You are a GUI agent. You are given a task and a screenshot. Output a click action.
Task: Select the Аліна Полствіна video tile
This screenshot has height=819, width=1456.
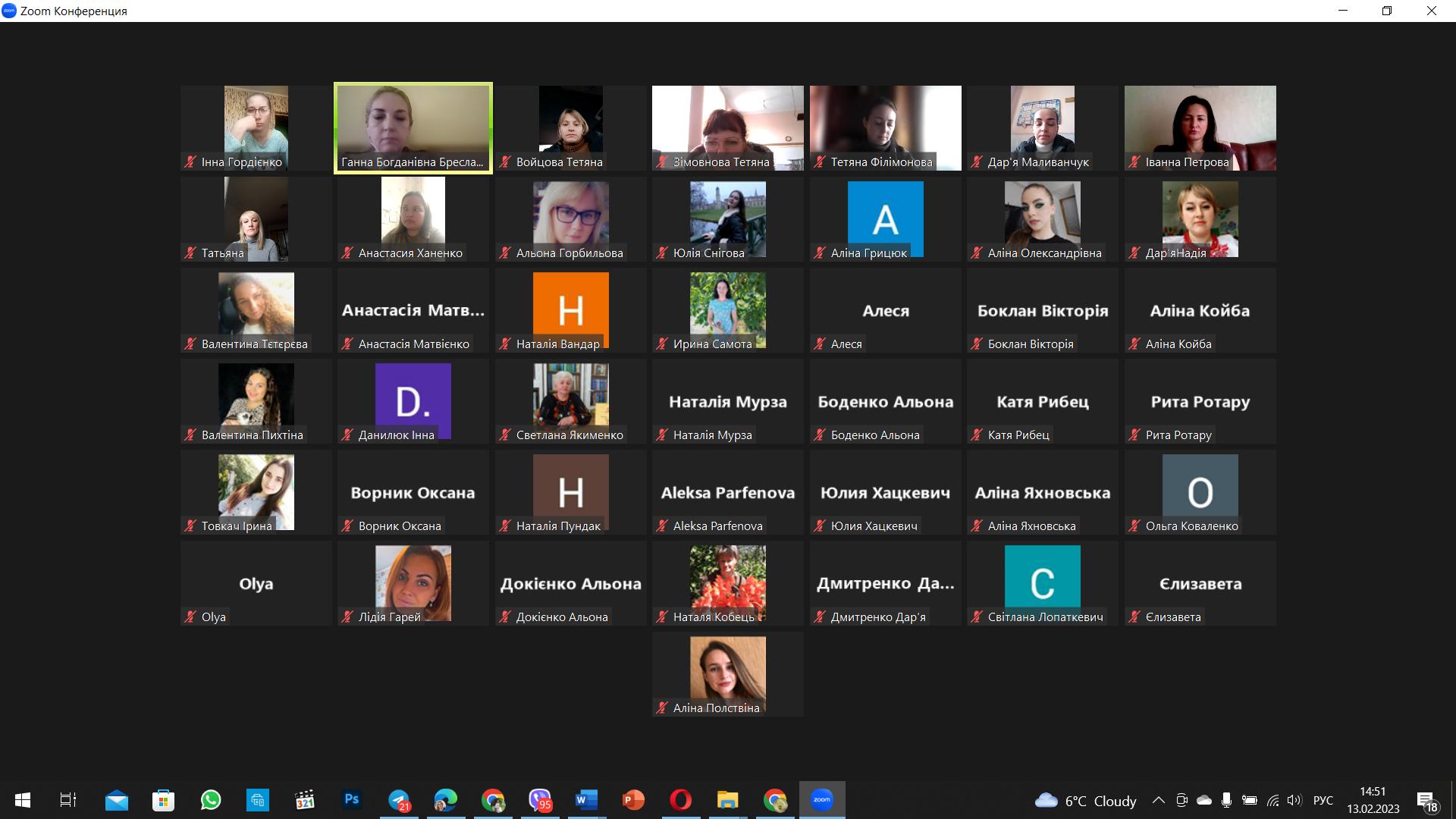coord(727,674)
